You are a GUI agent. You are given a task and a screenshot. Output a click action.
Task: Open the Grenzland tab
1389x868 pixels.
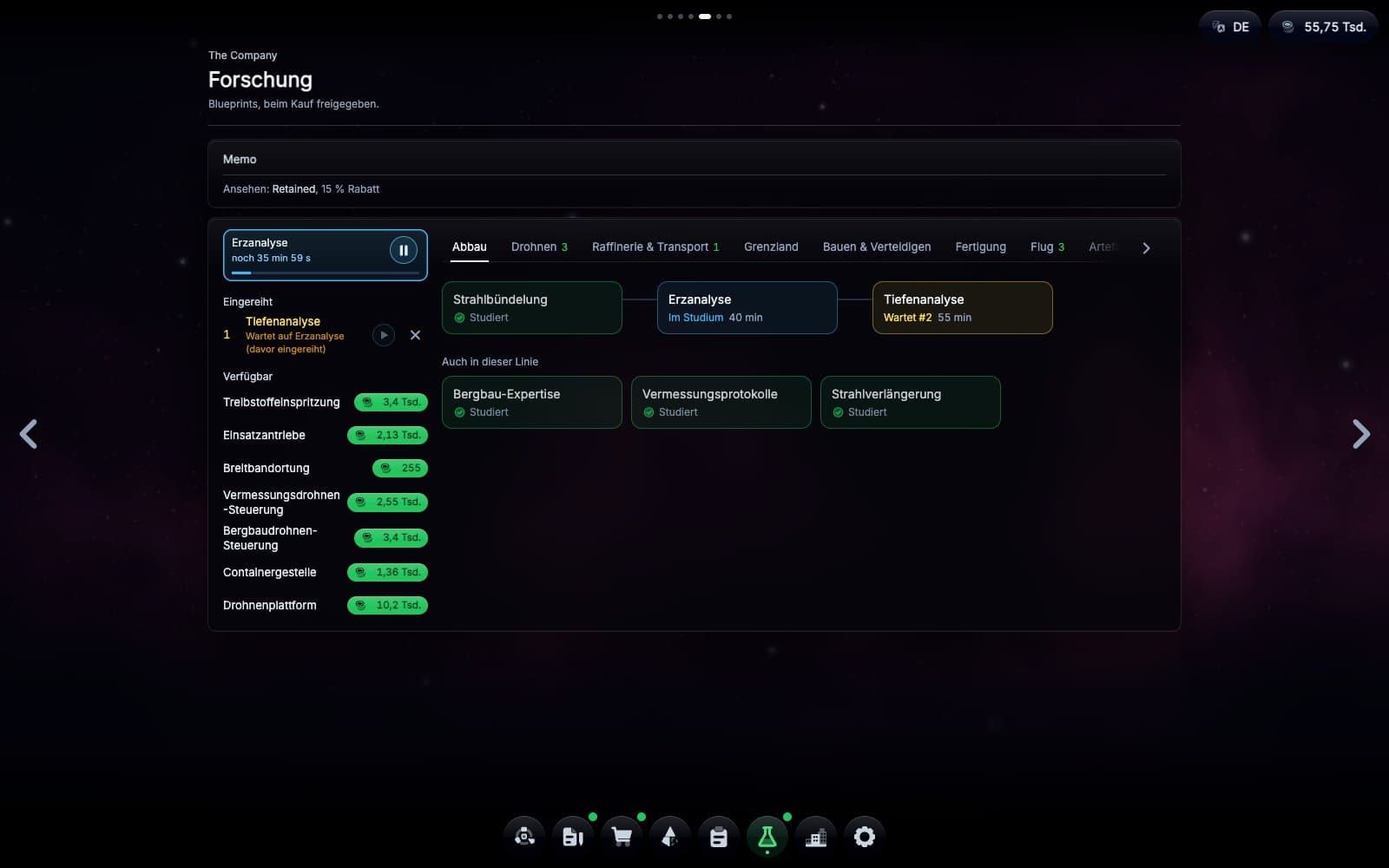[x=771, y=247]
